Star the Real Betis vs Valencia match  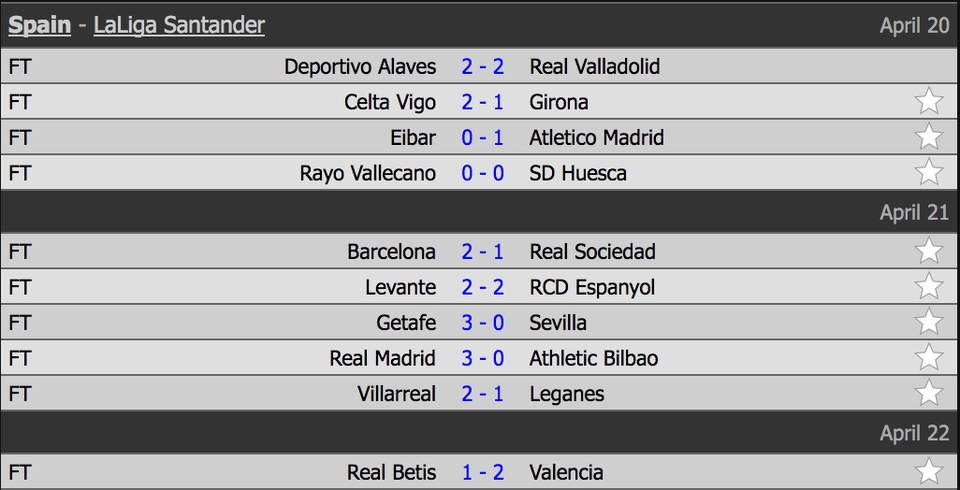click(929, 472)
